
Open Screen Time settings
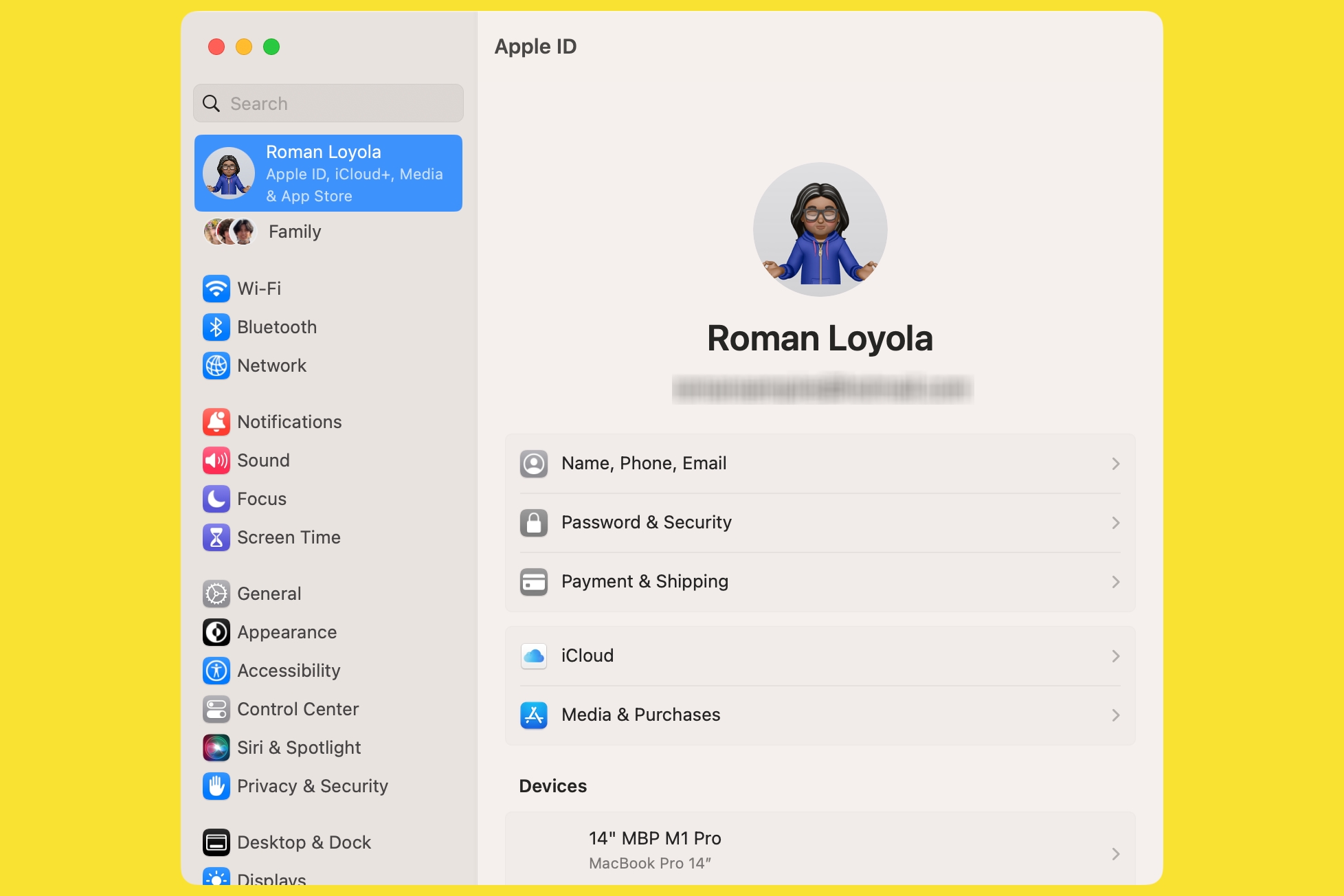coord(290,537)
